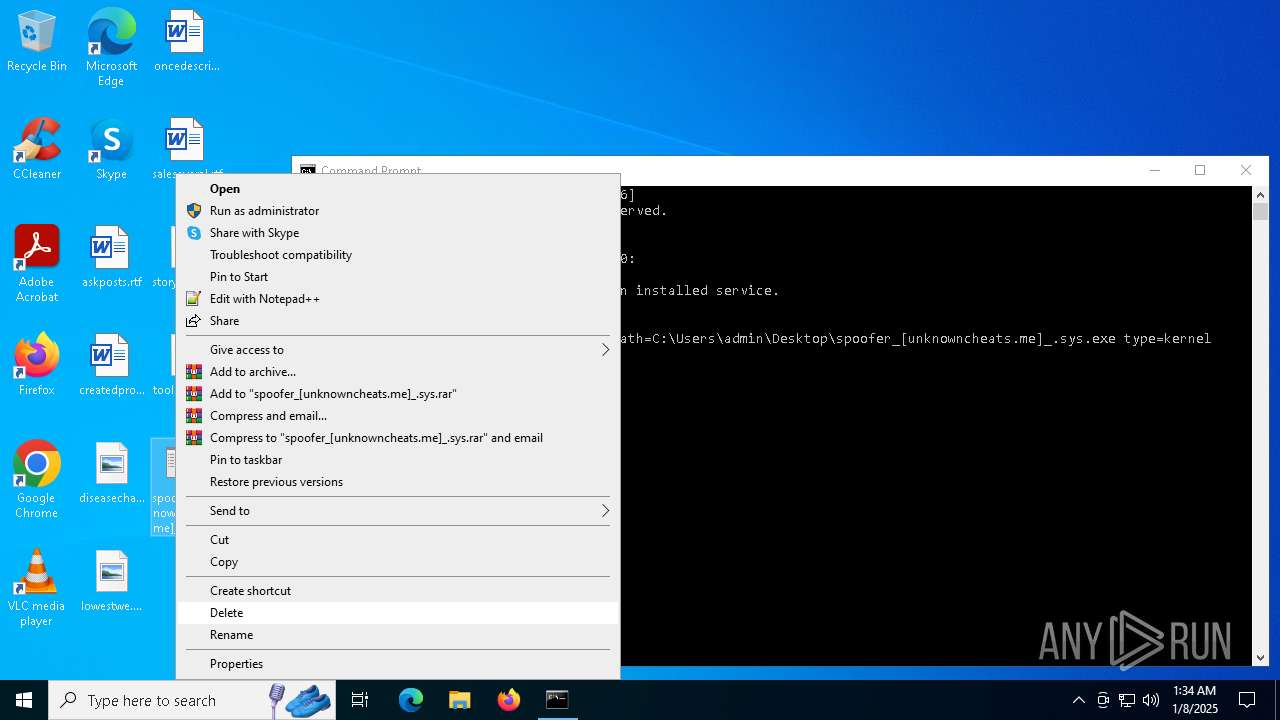Select createdpro... Word document icon
This screenshot has width=1280, height=720.
111,366
